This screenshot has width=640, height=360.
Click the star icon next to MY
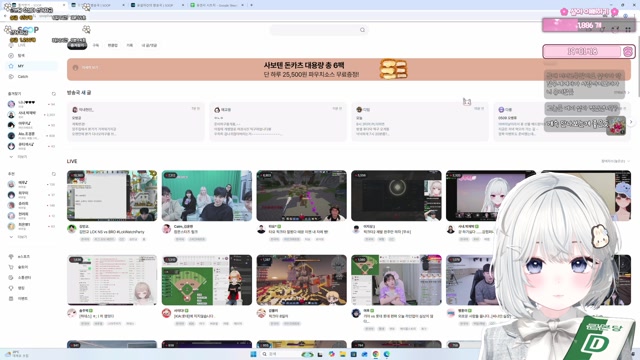[x=11, y=66]
